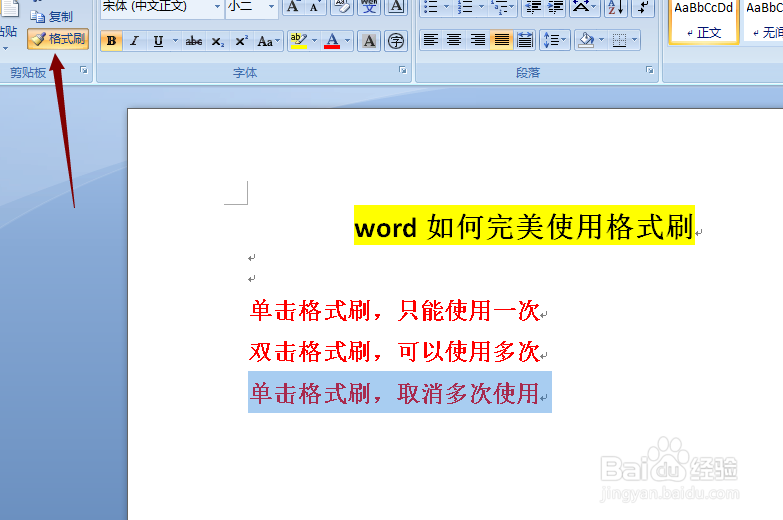Open Change Case (Aa) menu
The image size is (783, 520).
tap(268, 41)
